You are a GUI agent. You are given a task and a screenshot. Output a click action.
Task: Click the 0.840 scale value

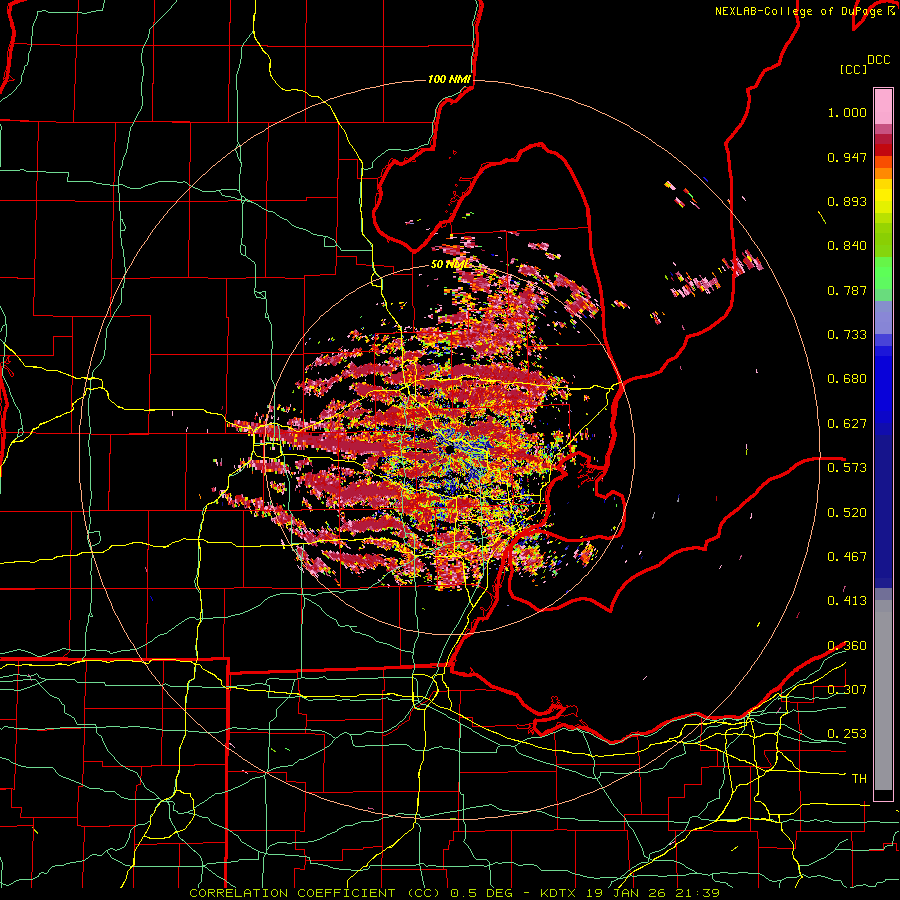[x=847, y=246]
